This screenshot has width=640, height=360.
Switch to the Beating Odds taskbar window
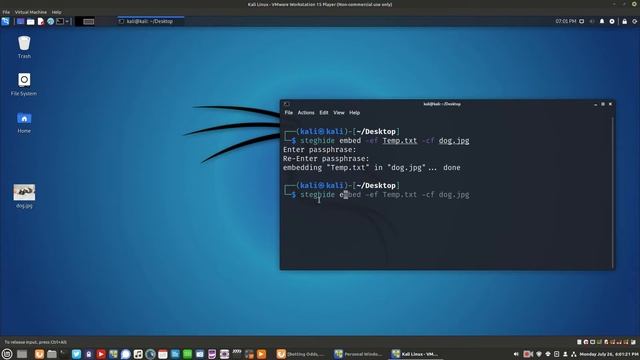[x=301, y=354]
